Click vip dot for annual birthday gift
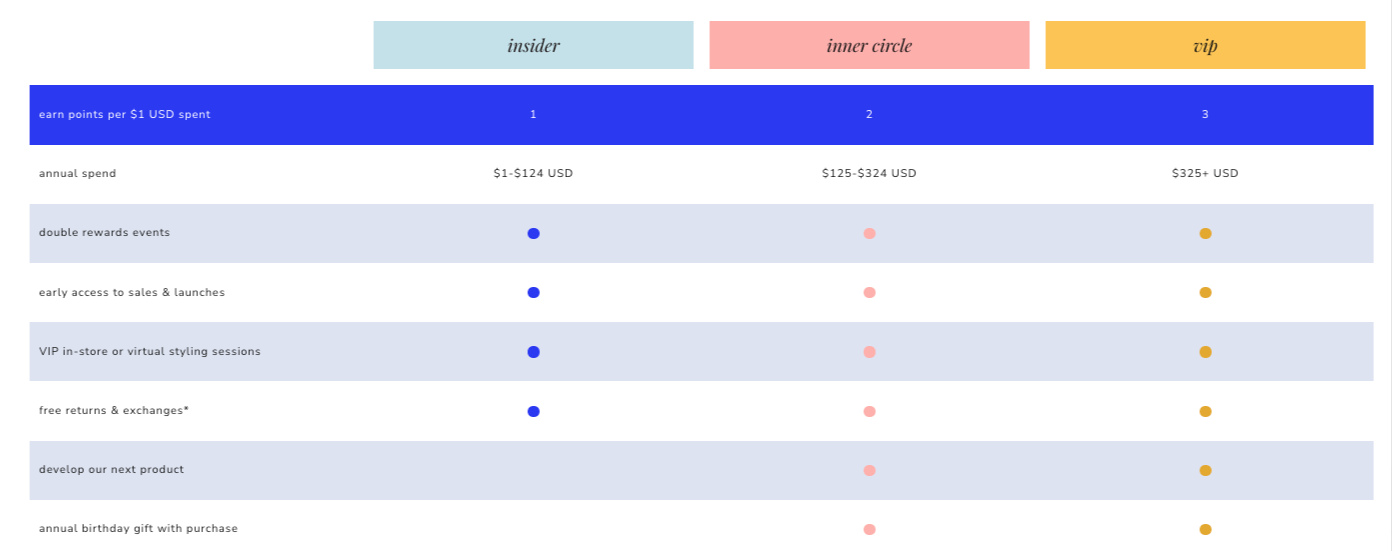The width and height of the screenshot is (1392, 551). (1205, 529)
